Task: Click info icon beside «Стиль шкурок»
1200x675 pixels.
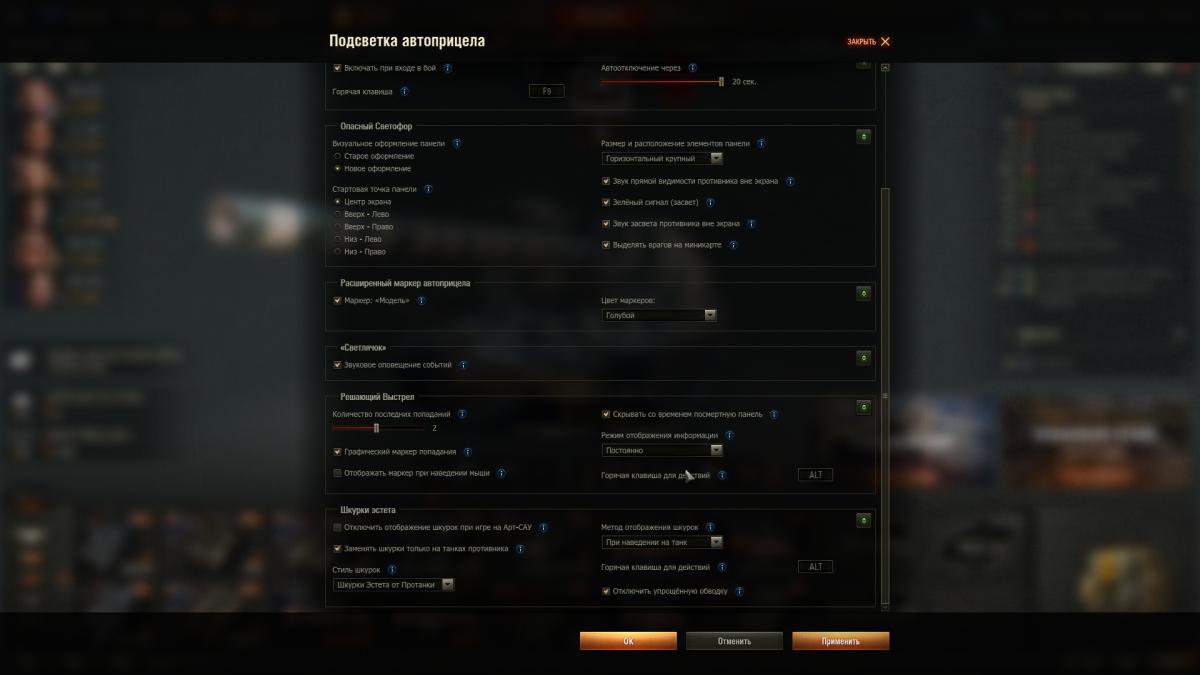Action: coord(392,569)
